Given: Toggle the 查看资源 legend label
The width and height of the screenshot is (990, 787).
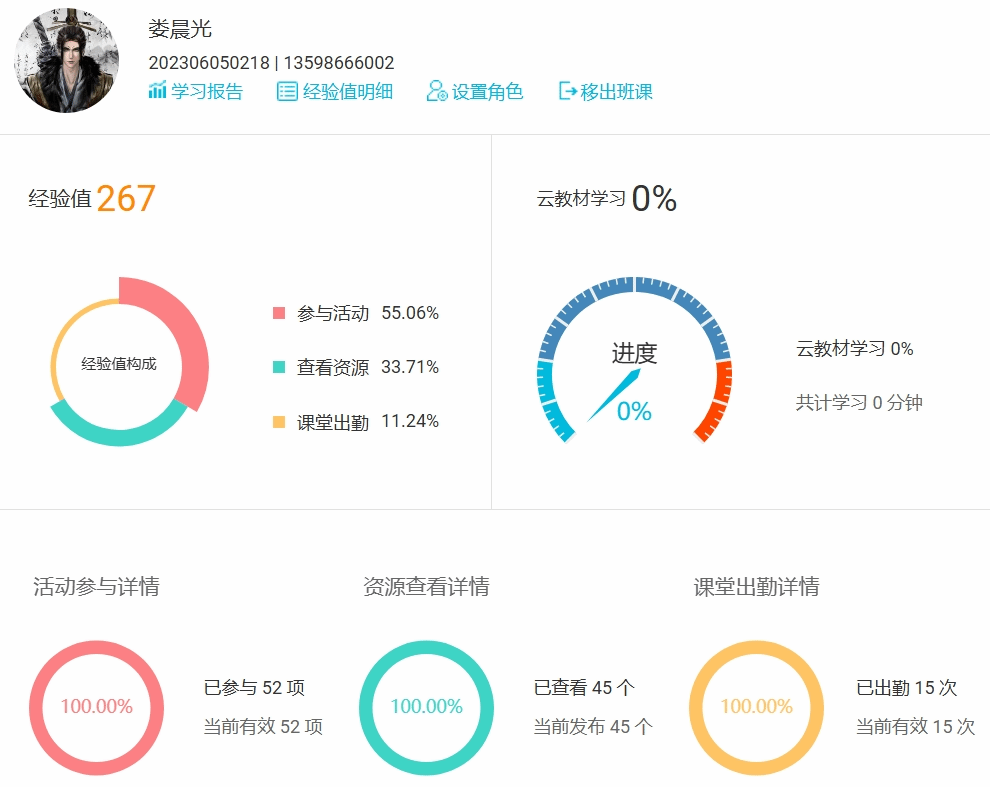Looking at the screenshot, I should click(x=333, y=368).
